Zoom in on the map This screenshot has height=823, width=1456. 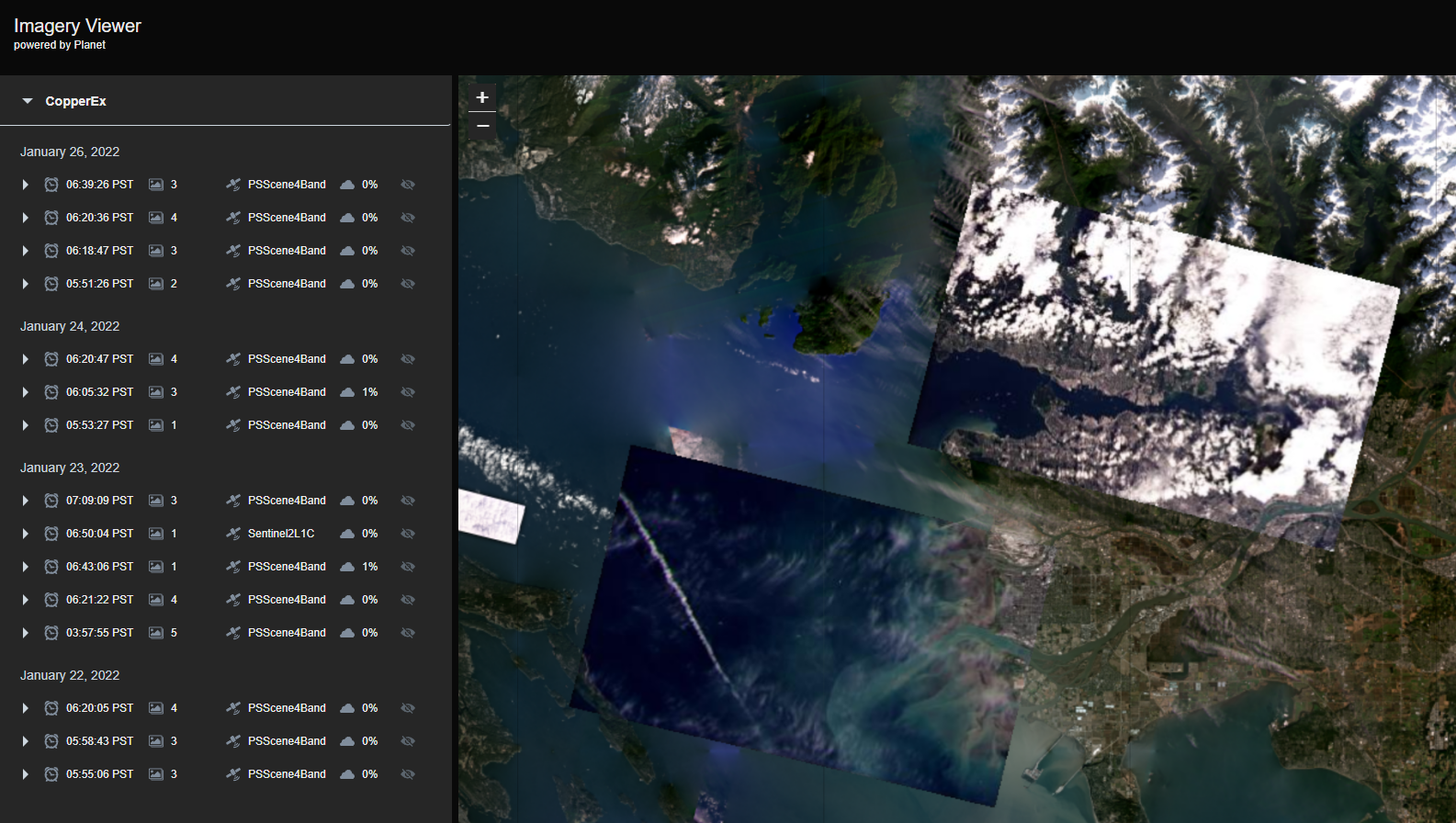pyautogui.click(x=482, y=97)
